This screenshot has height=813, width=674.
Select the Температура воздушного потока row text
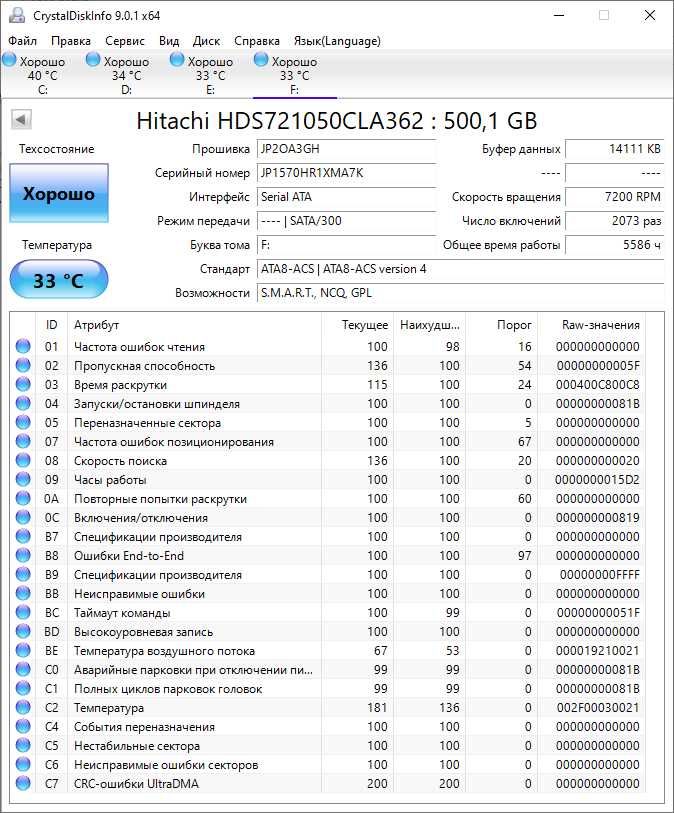[x=164, y=651]
